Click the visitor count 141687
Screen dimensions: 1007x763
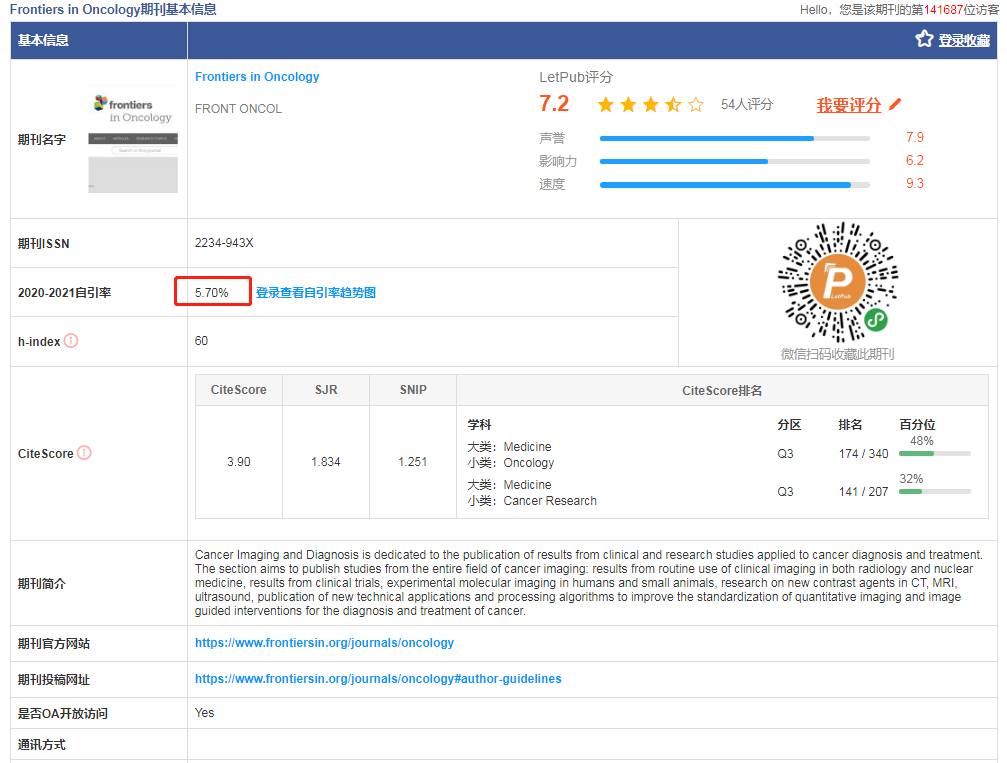coord(943,10)
